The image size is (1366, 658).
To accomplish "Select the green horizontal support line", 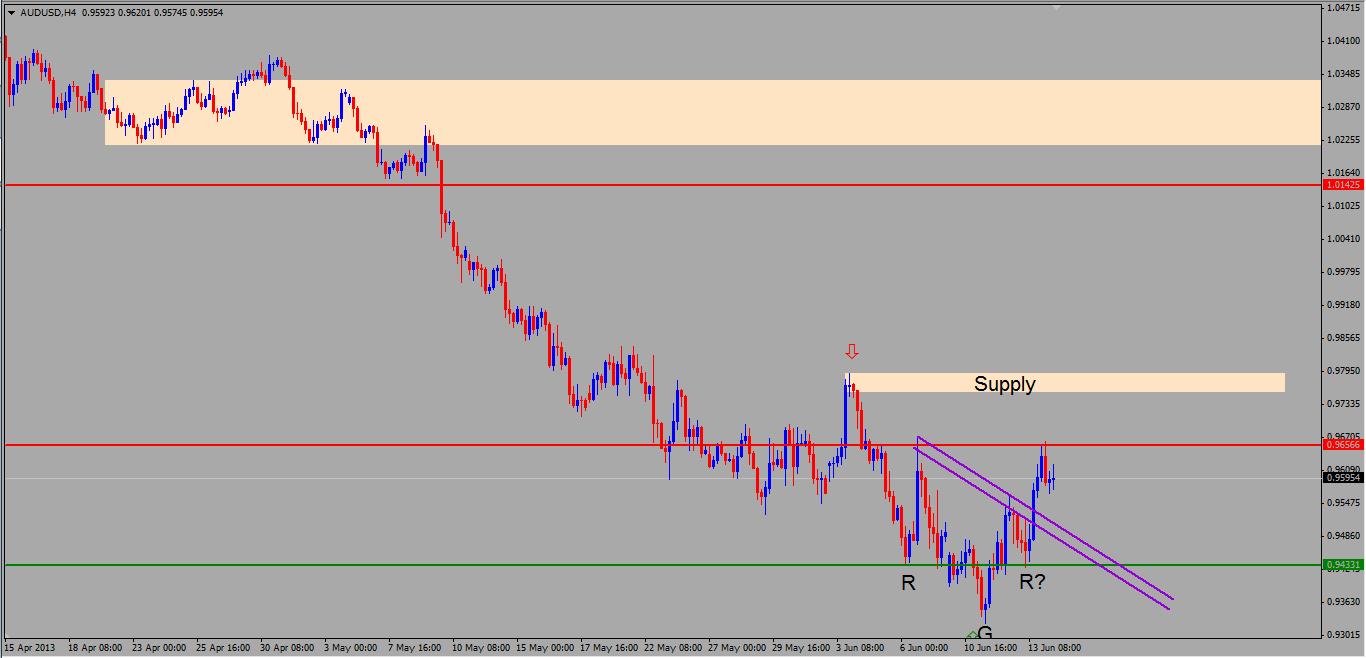I will point(661,565).
